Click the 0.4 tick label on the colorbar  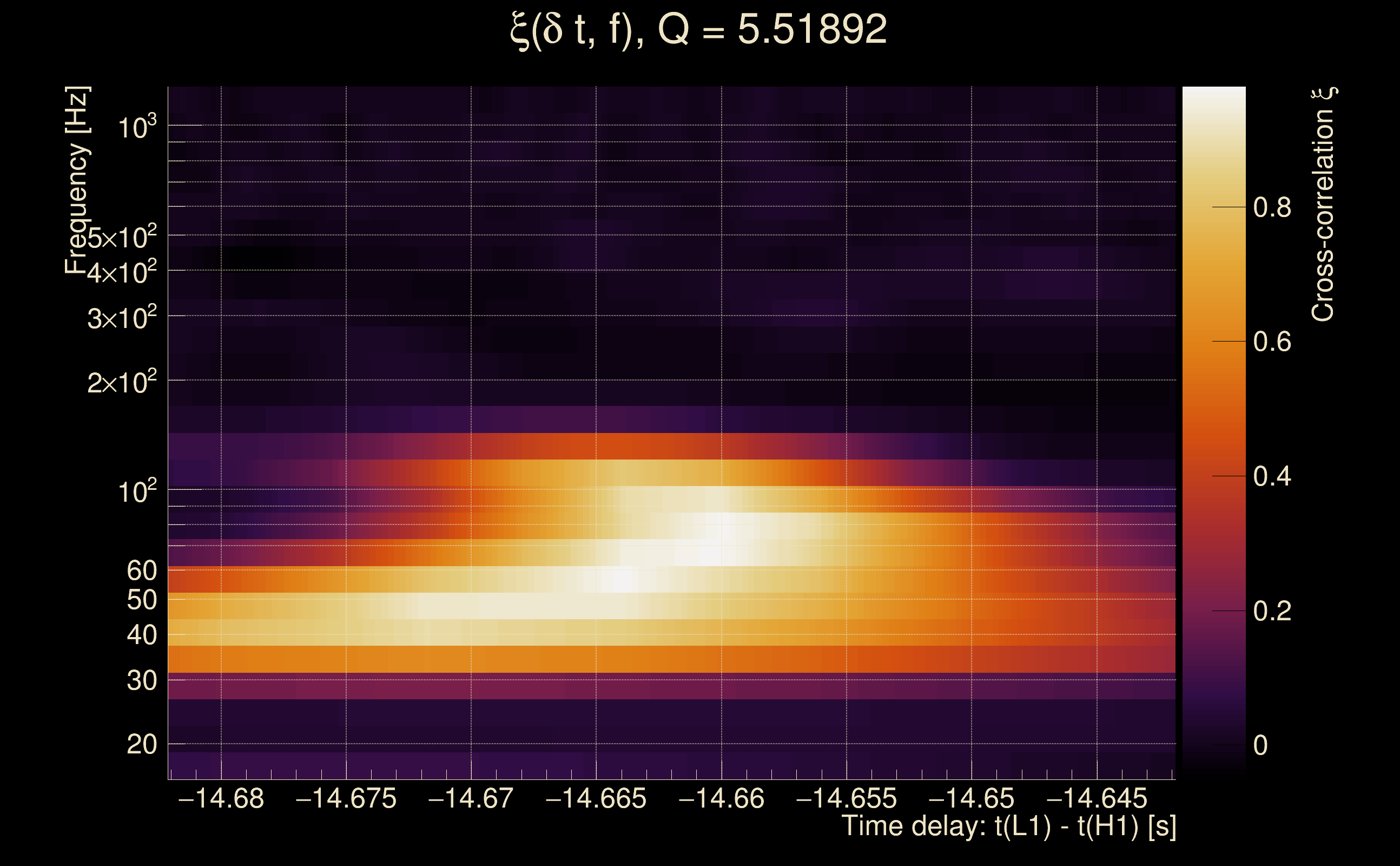point(1272,476)
